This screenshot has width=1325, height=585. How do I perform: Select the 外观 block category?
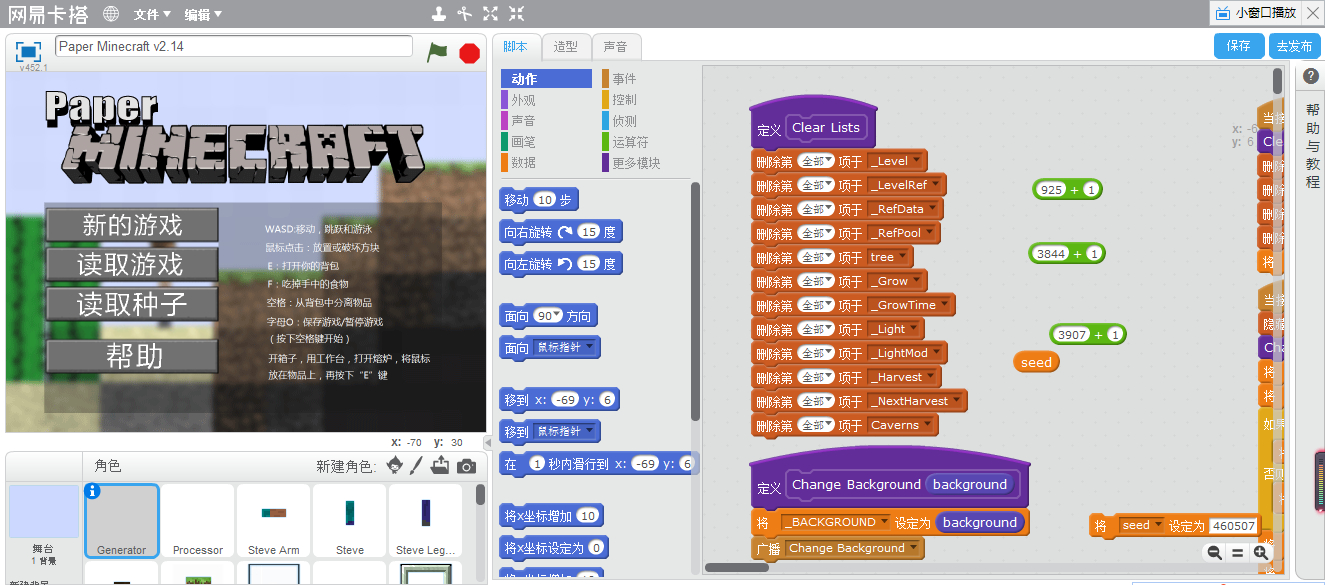tap(546, 100)
